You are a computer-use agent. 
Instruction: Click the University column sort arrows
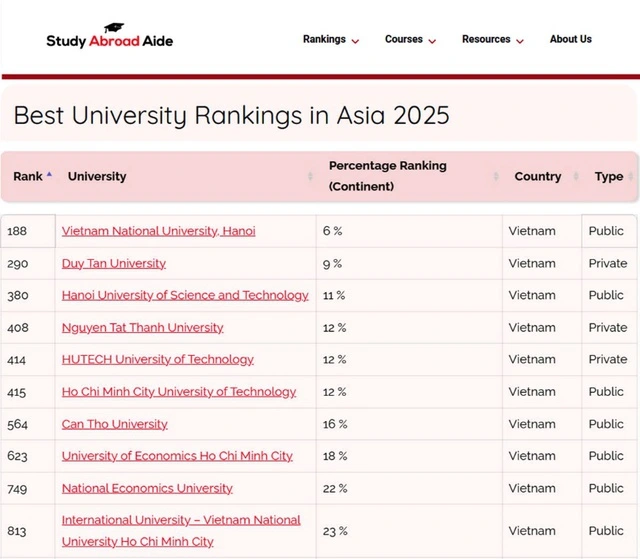(310, 176)
